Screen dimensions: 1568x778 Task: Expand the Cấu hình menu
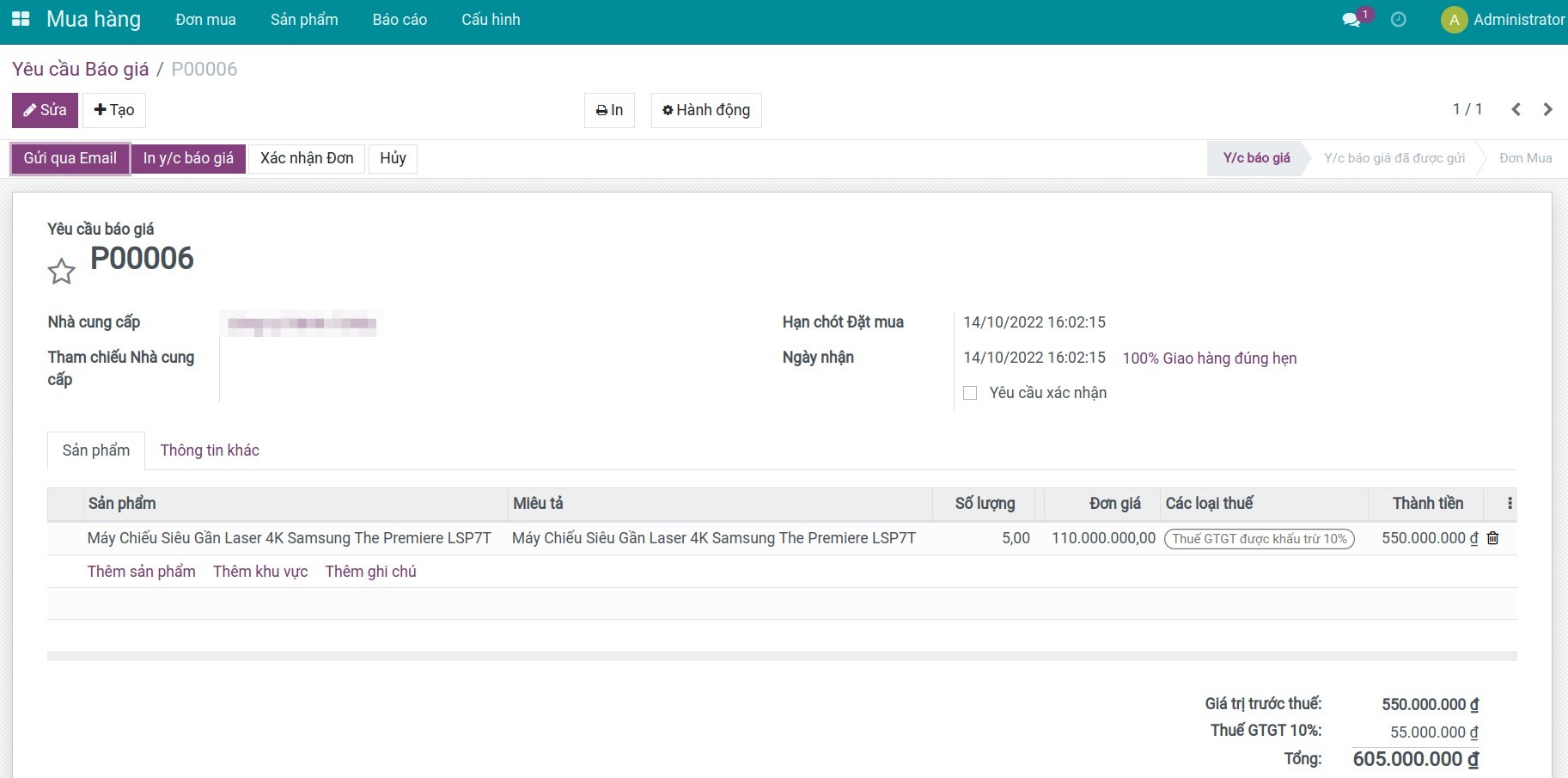pos(491,20)
